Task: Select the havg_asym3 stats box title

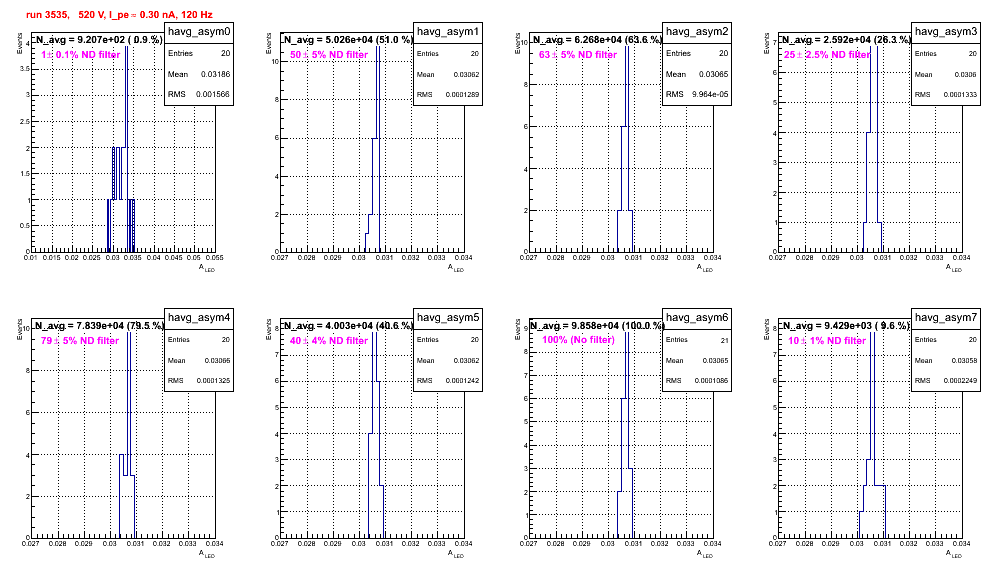Action: (946, 31)
